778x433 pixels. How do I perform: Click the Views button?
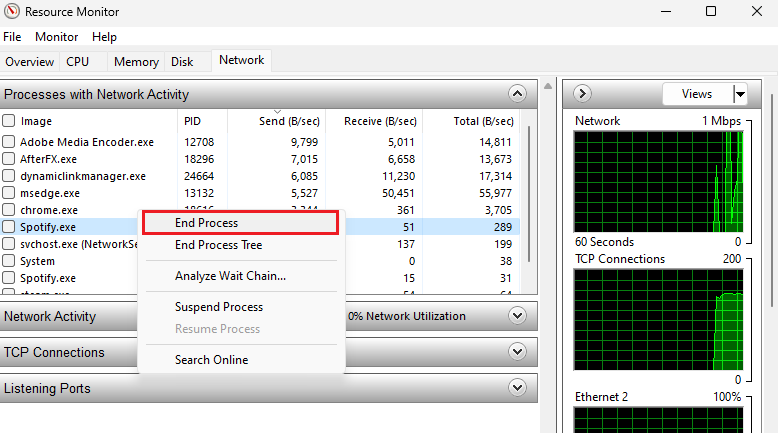697,94
